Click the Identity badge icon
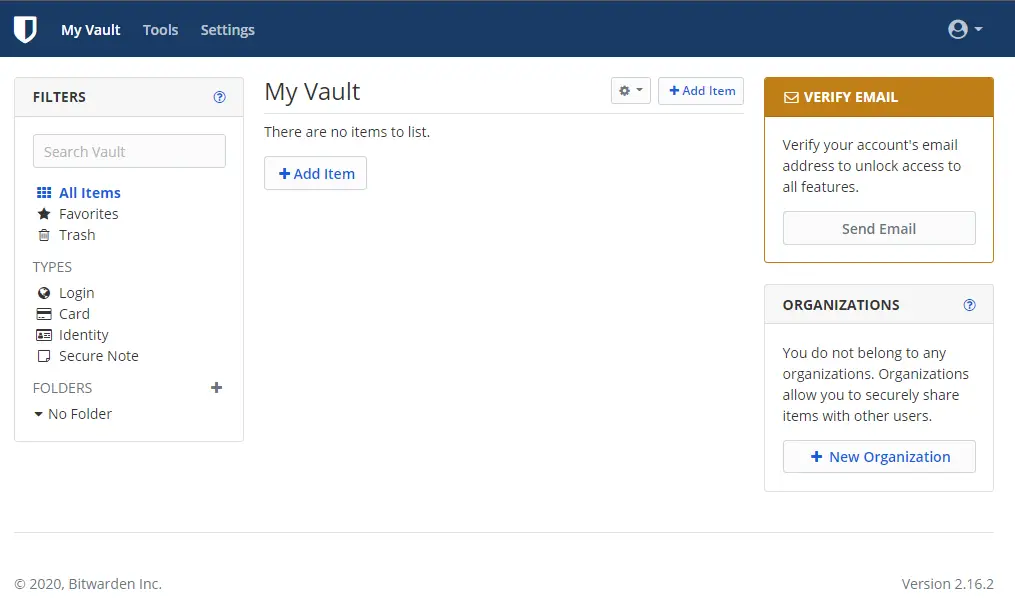This screenshot has height=605, width=1015. pyautogui.click(x=45, y=334)
